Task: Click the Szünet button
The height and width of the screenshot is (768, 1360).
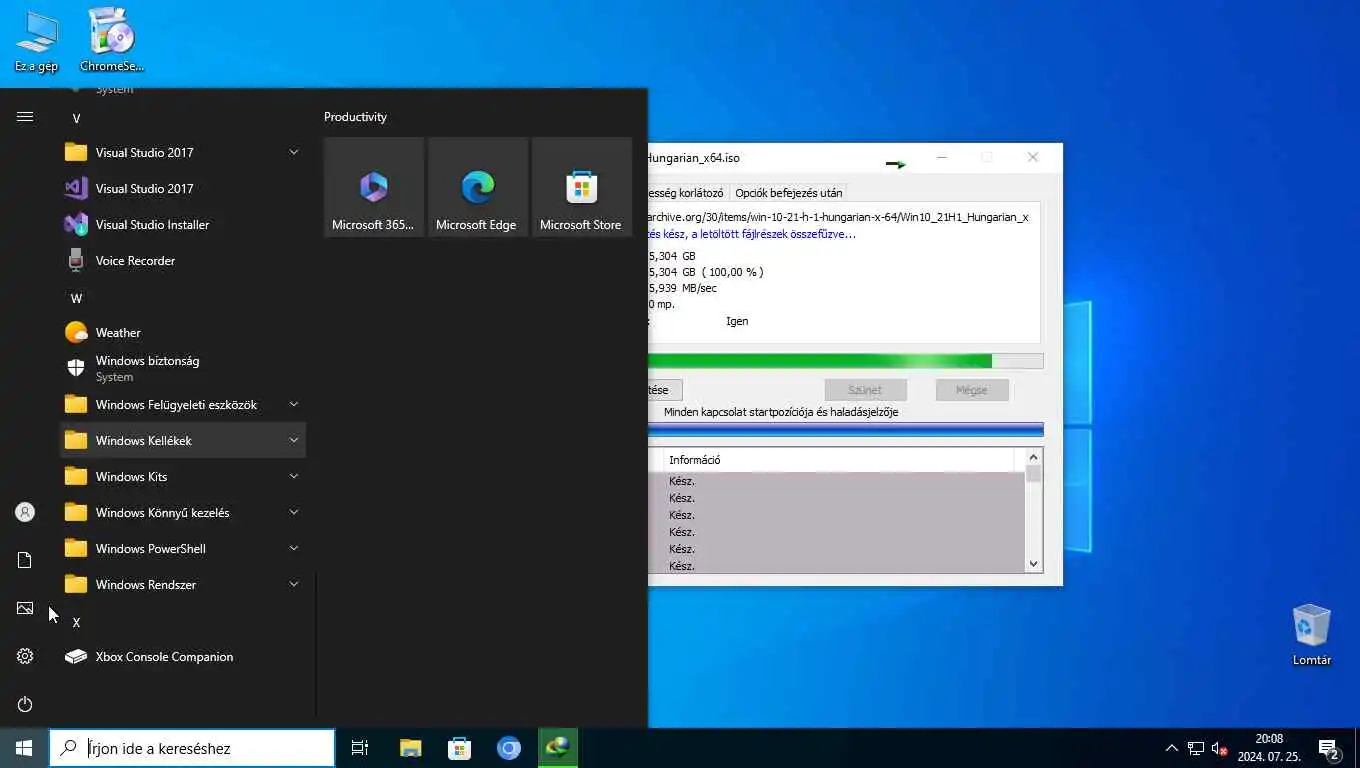Action: (865, 390)
